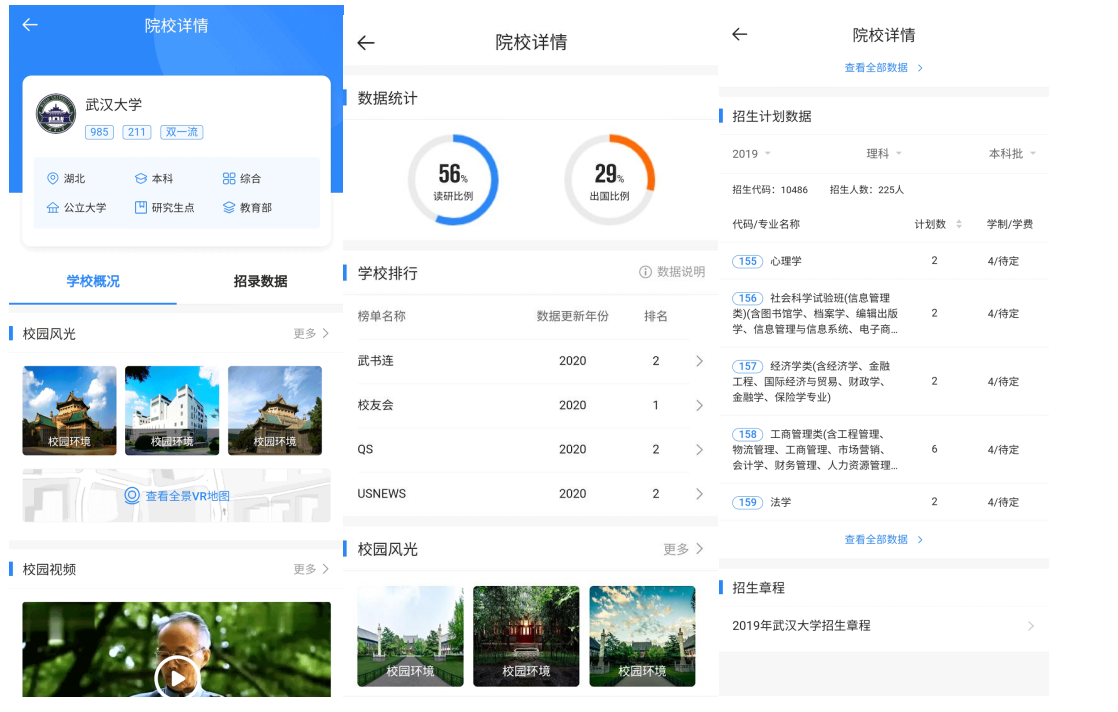Tap back arrow on right 院校详情 screen
The height and width of the screenshot is (712, 1118).
739,34
